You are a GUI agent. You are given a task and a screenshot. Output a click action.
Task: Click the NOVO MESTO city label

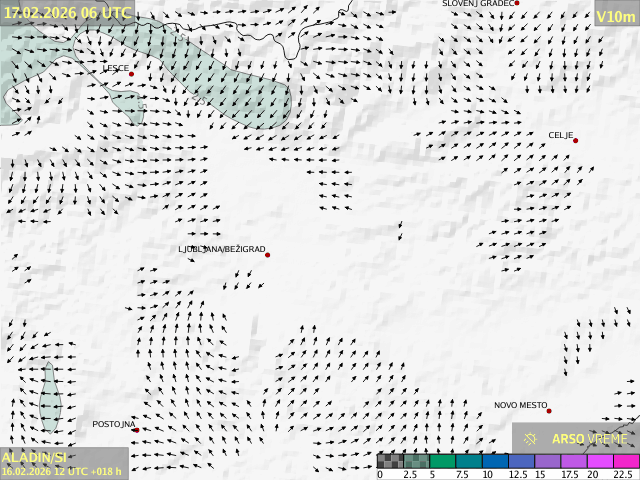click(x=520, y=406)
